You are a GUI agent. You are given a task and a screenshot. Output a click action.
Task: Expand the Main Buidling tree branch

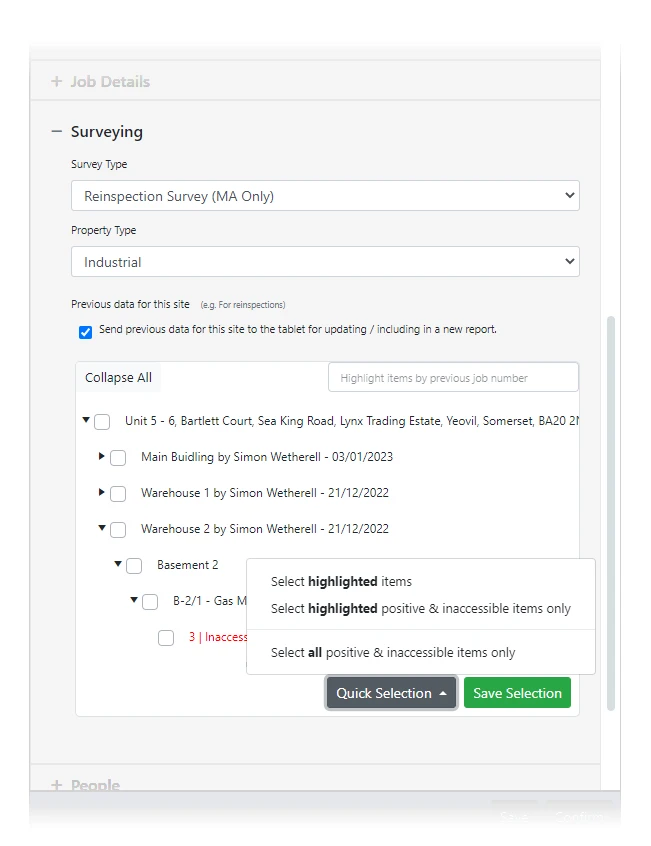101,457
